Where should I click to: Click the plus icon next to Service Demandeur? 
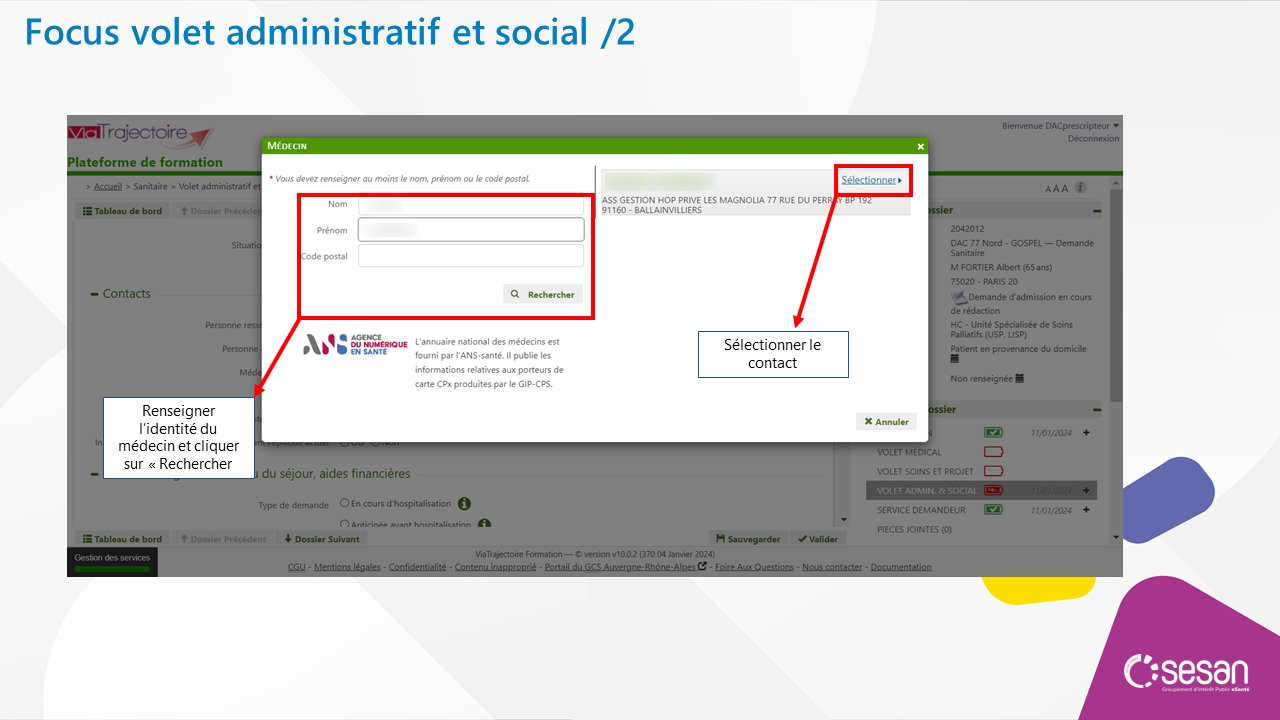pos(1086,510)
